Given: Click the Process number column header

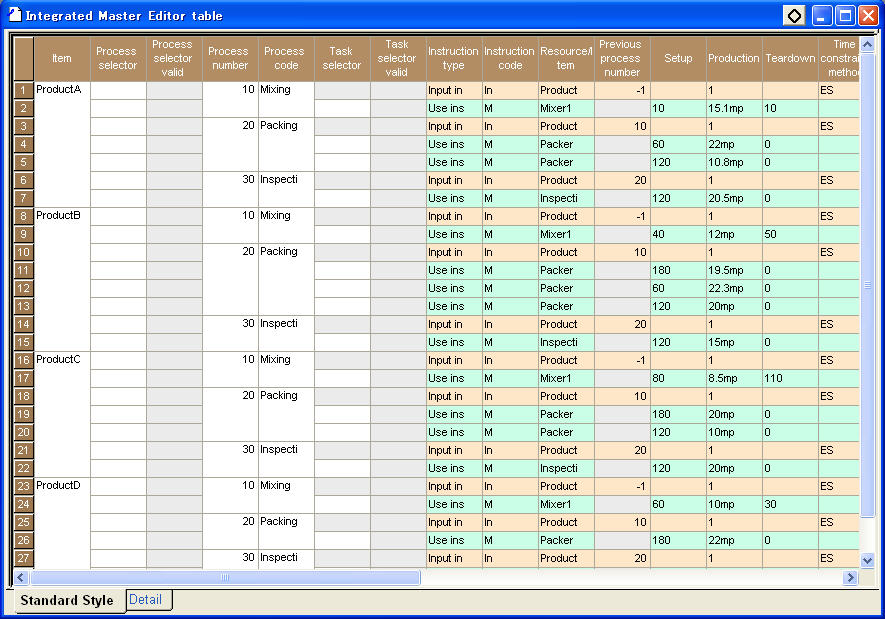Looking at the screenshot, I should pos(230,59).
